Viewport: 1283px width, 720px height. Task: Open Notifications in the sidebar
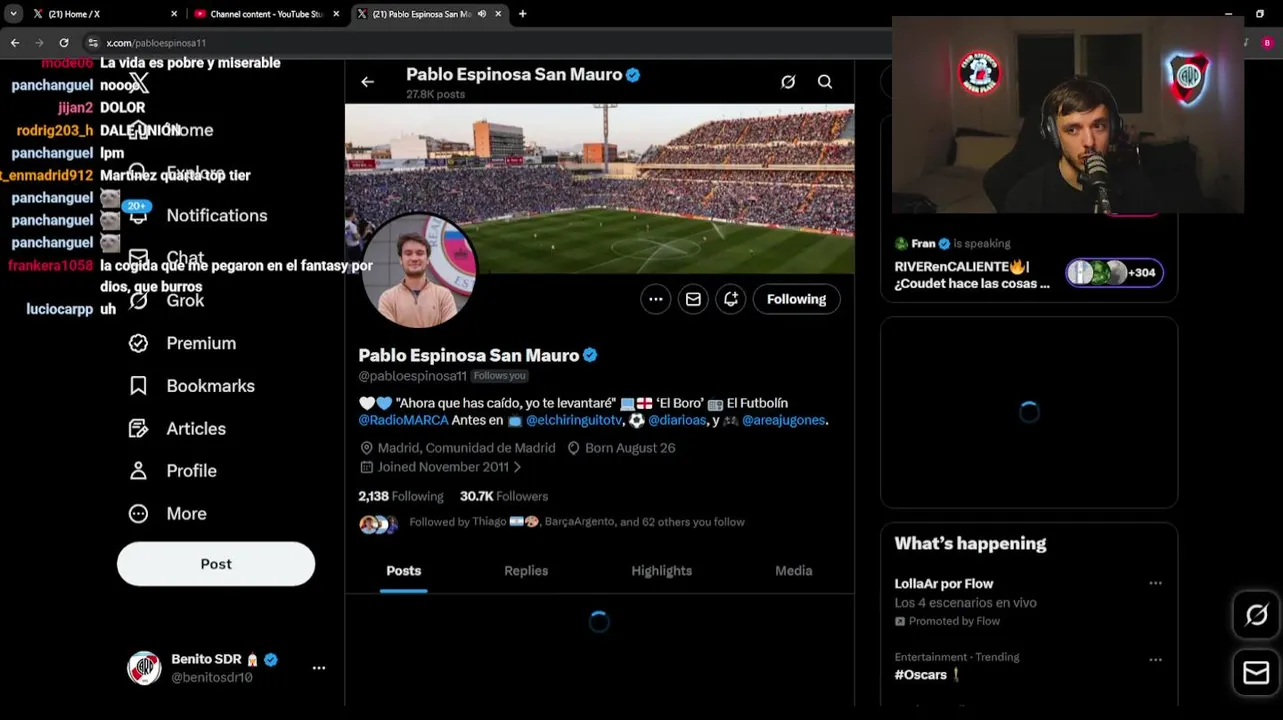point(198,215)
